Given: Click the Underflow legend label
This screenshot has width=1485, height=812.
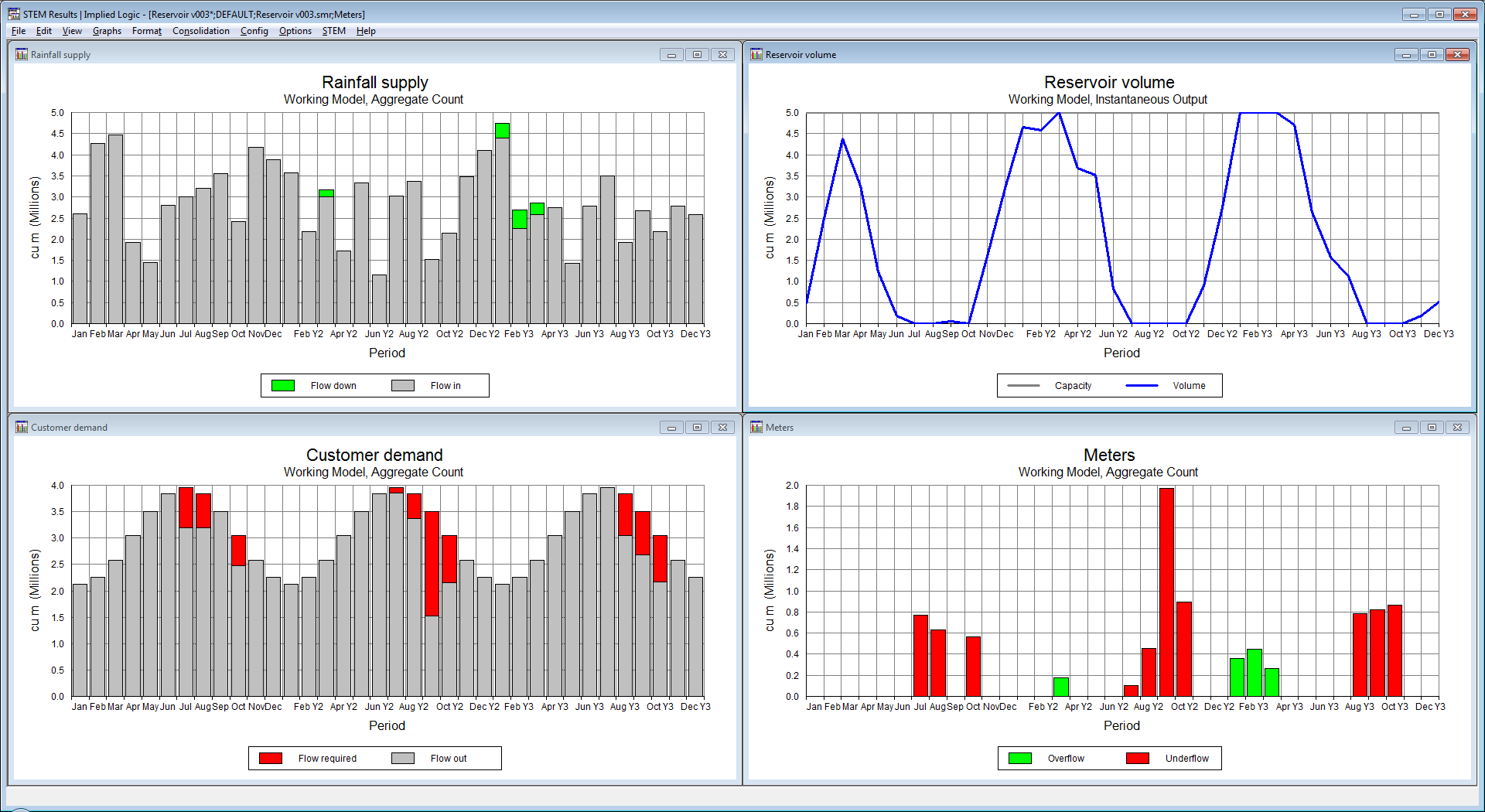Looking at the screenshot, I should point(1187,759).
